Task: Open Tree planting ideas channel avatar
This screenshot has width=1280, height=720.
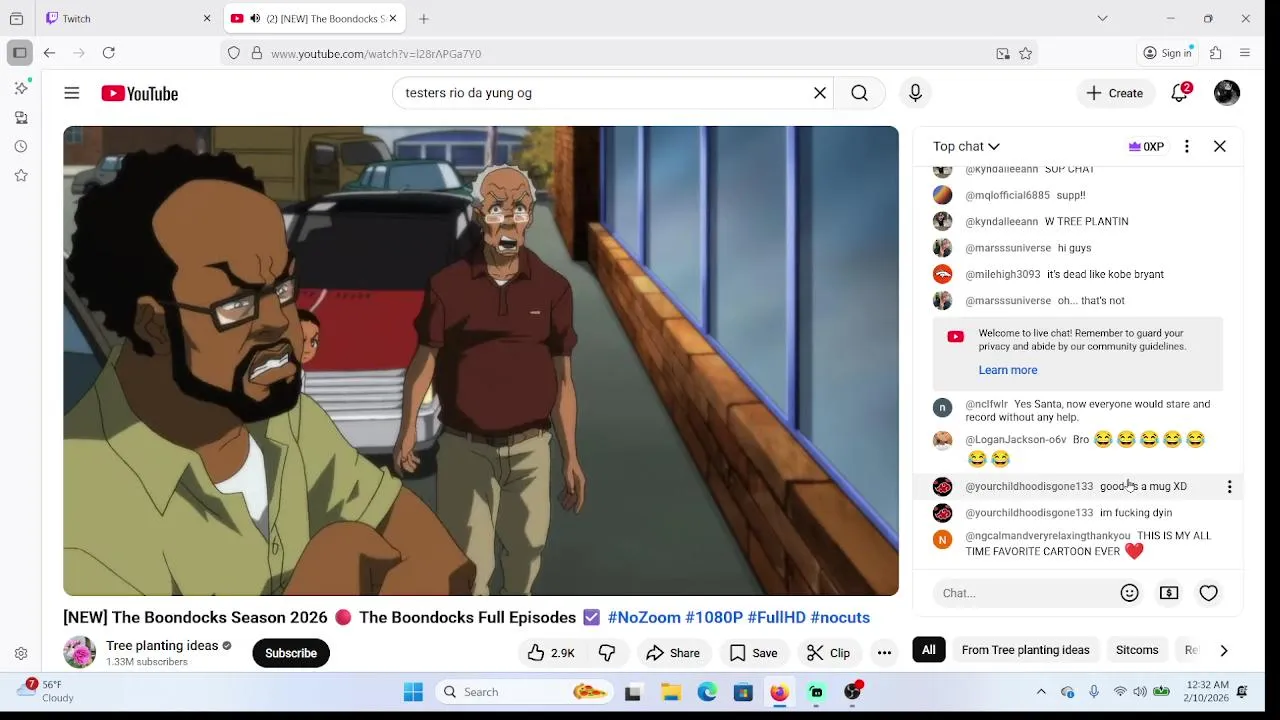Action: point(79,653)
